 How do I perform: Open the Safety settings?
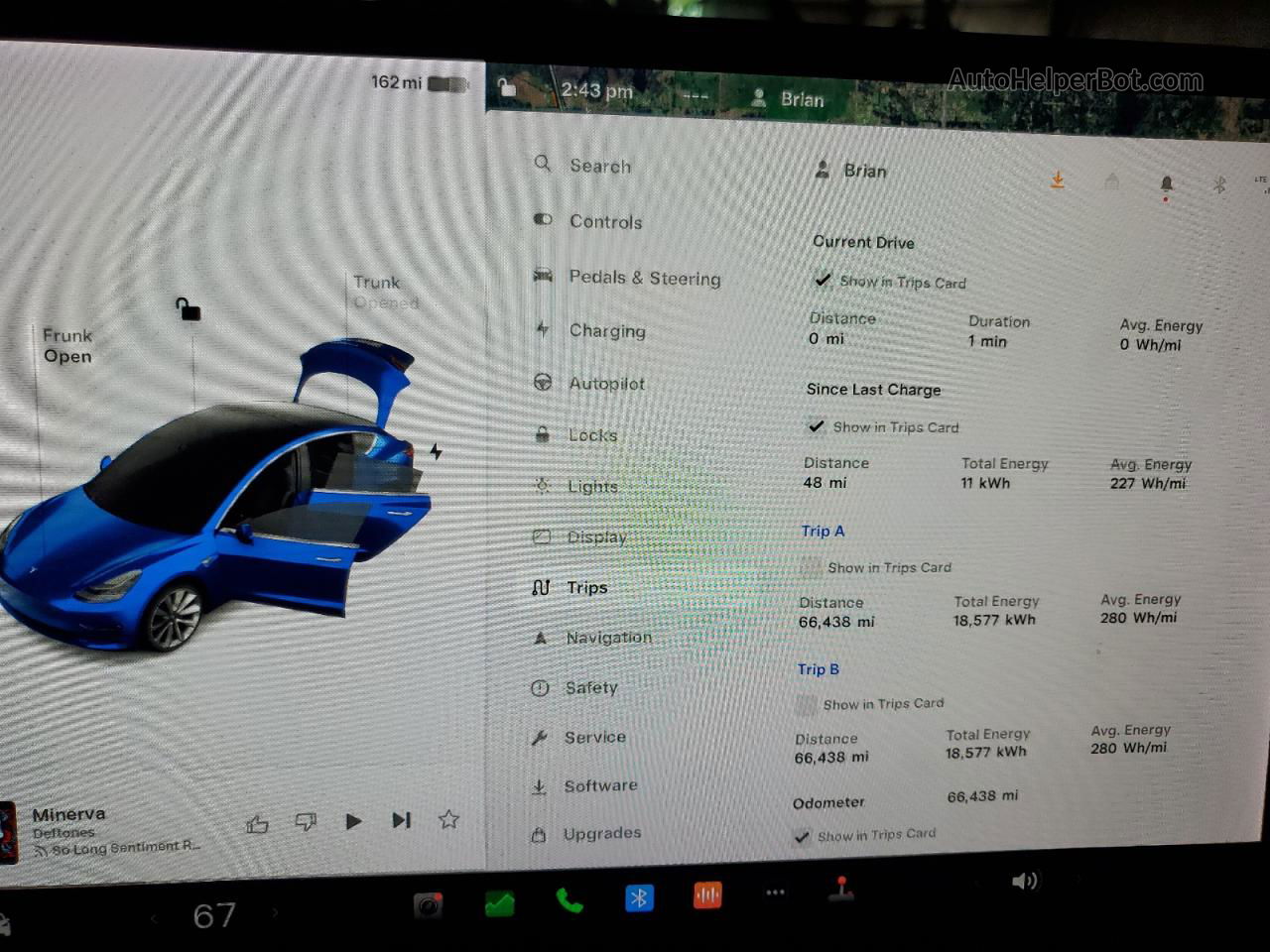[575, 687]
